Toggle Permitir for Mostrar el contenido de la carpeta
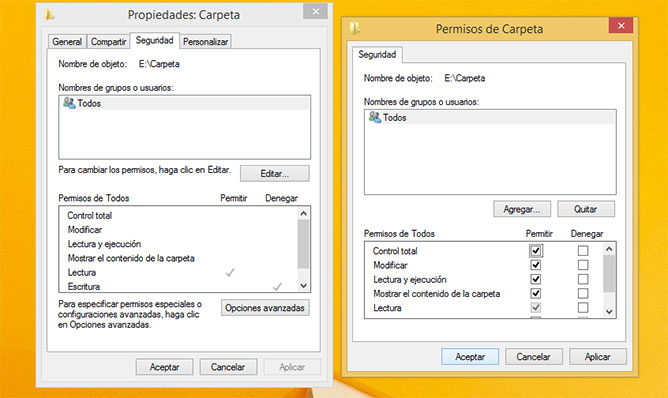This screenshot has width=668, height=398. pos(536,293)
